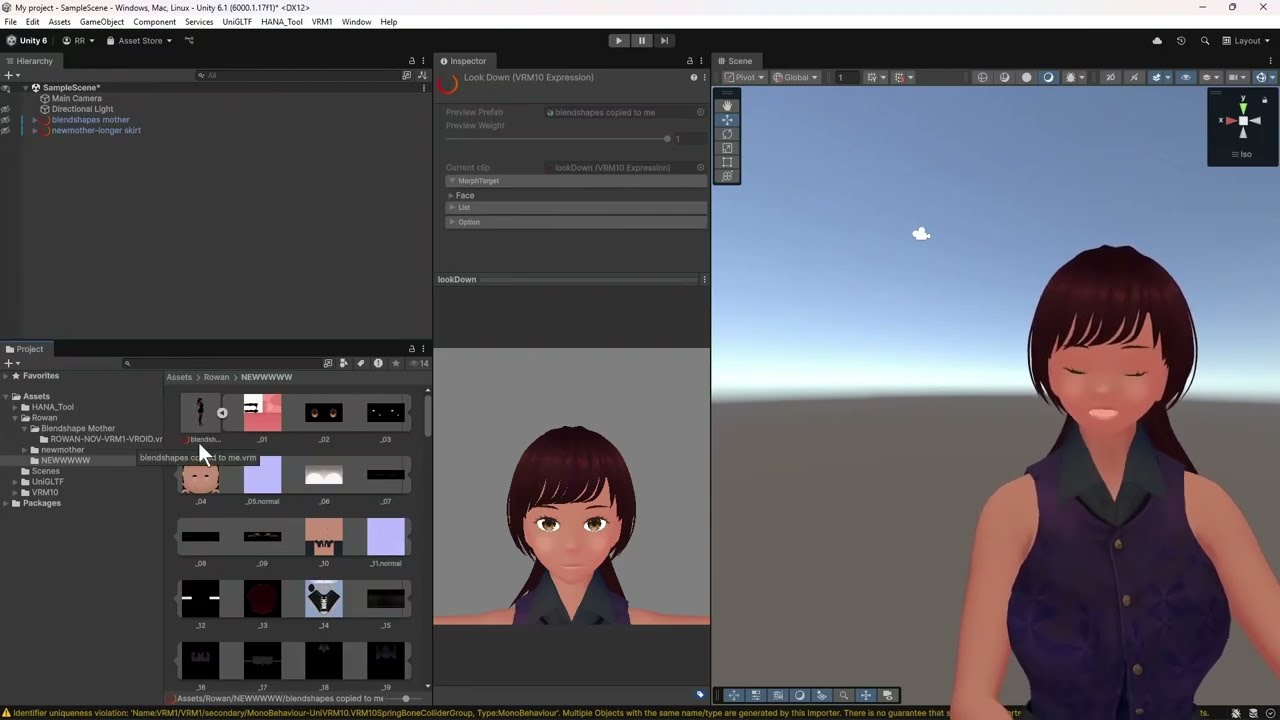Lock the Inspector panel

click(689, 61)
